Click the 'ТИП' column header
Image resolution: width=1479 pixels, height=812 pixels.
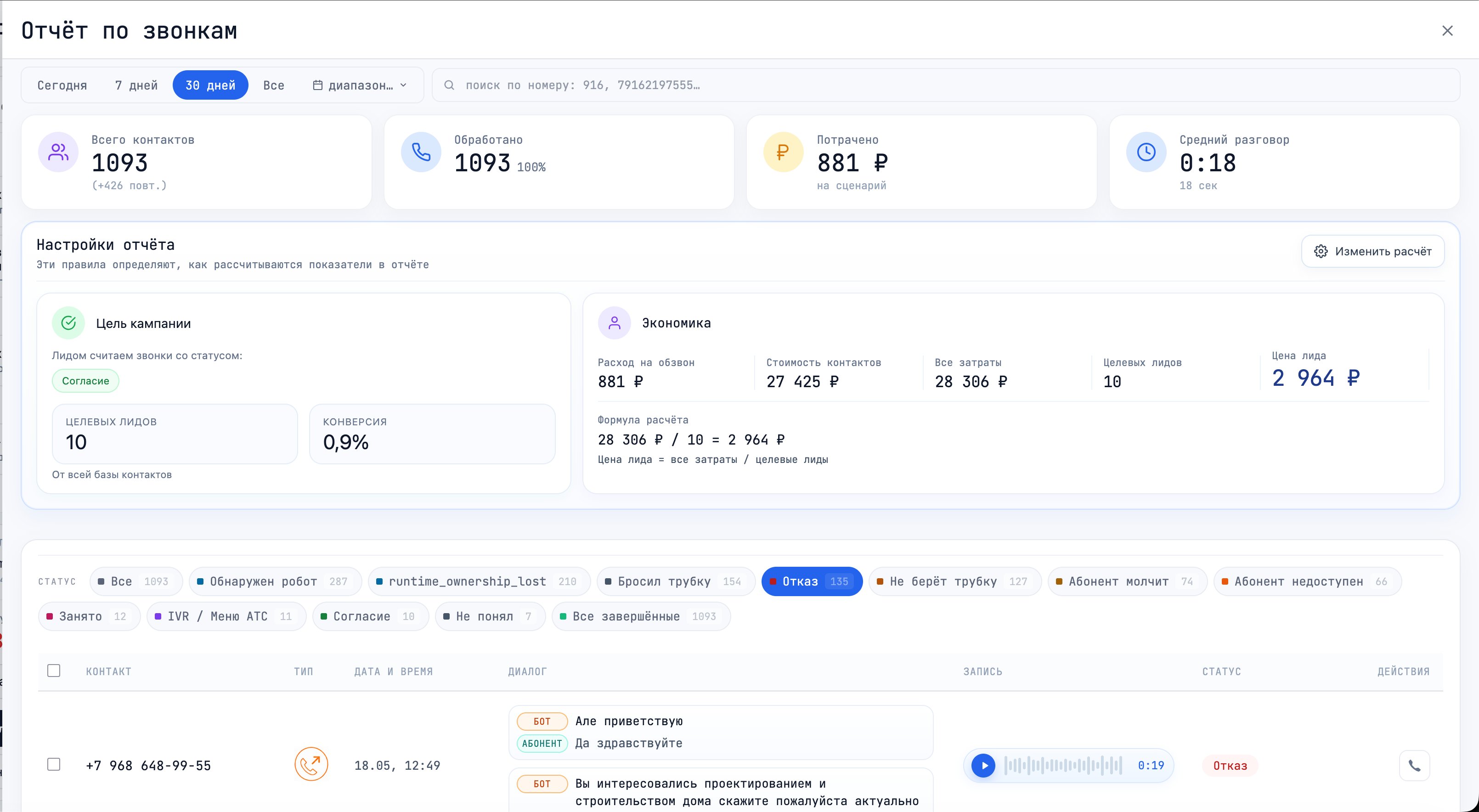point(303,671)
